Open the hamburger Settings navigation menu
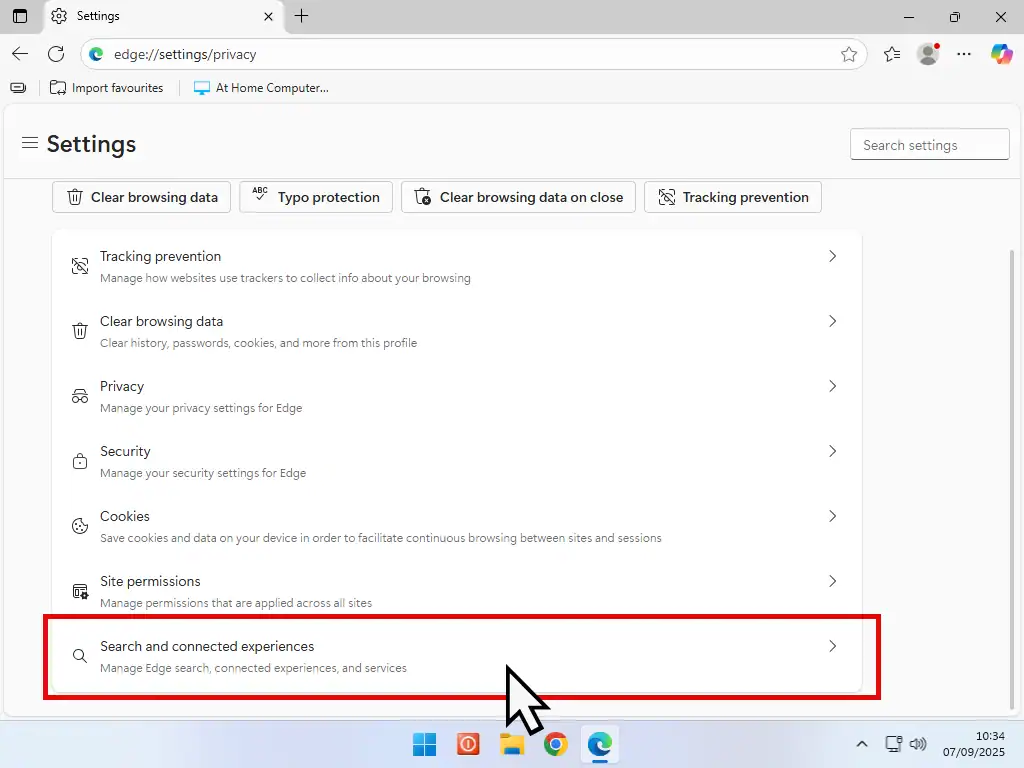 (x=30, y=144)
